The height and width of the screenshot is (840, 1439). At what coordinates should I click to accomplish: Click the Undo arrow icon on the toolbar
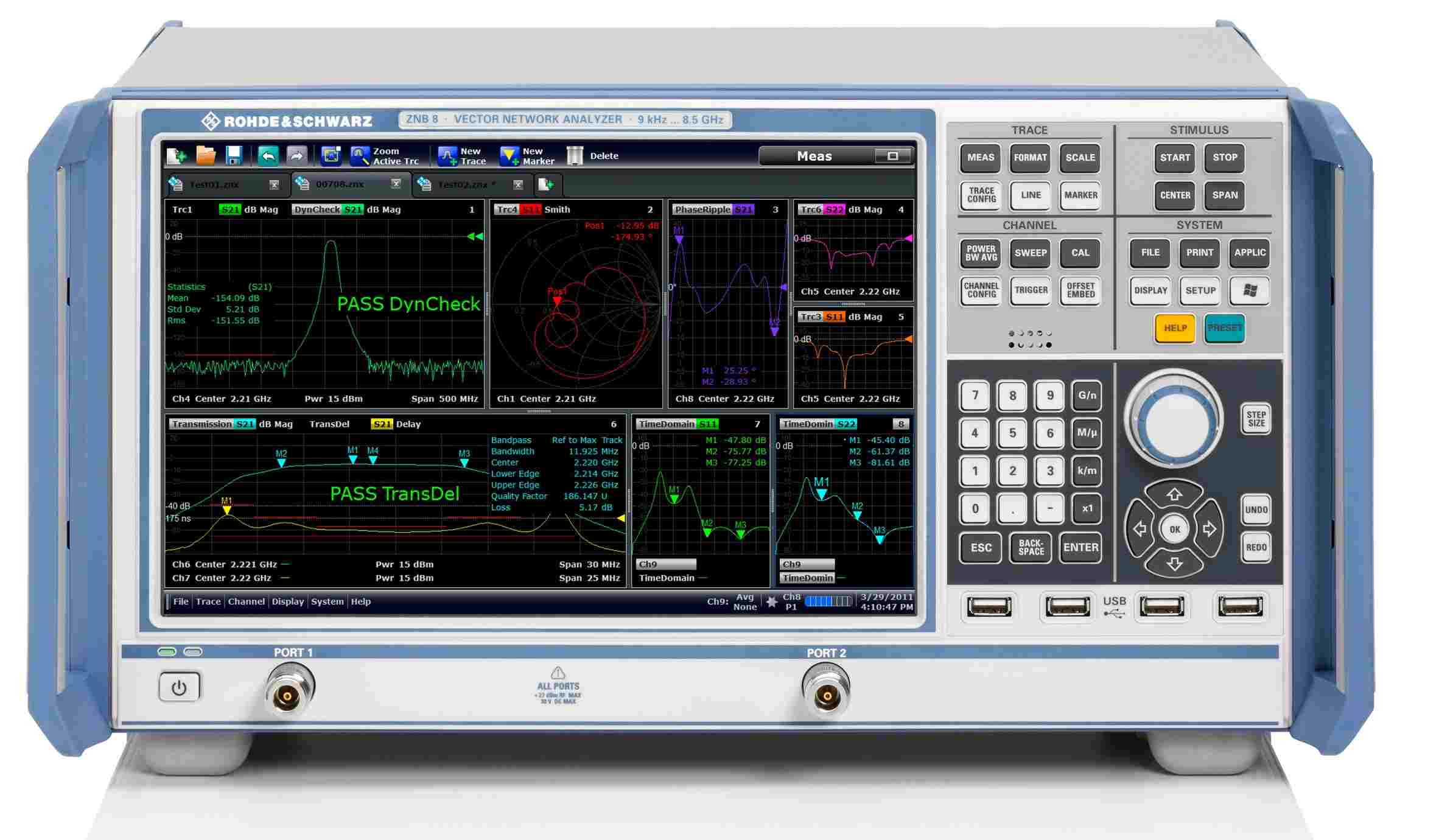point(269,156)
